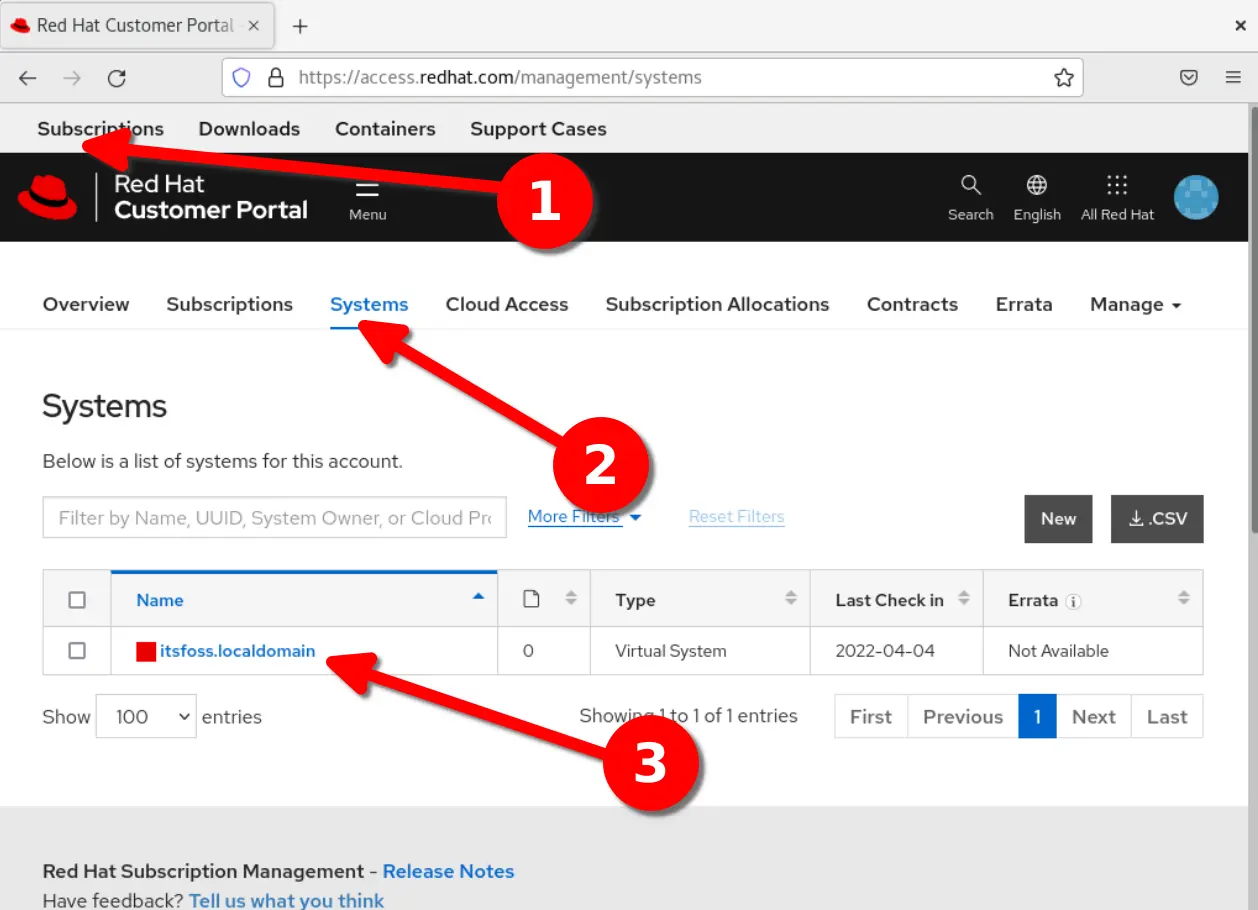
Task: Click the Red Hat fedora logo
Action: coord(47,196)
